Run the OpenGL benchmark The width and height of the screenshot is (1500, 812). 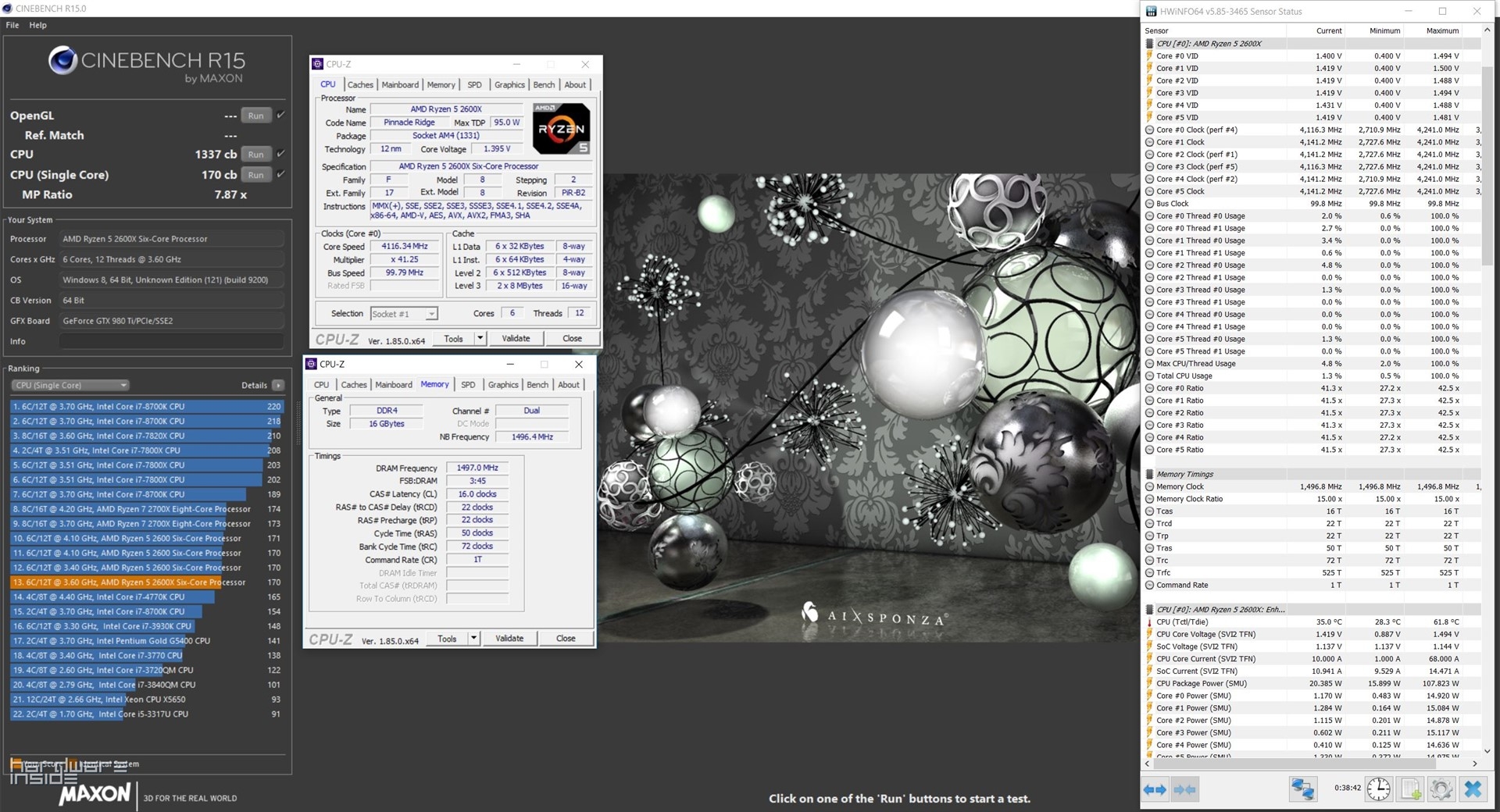(256, 116)
